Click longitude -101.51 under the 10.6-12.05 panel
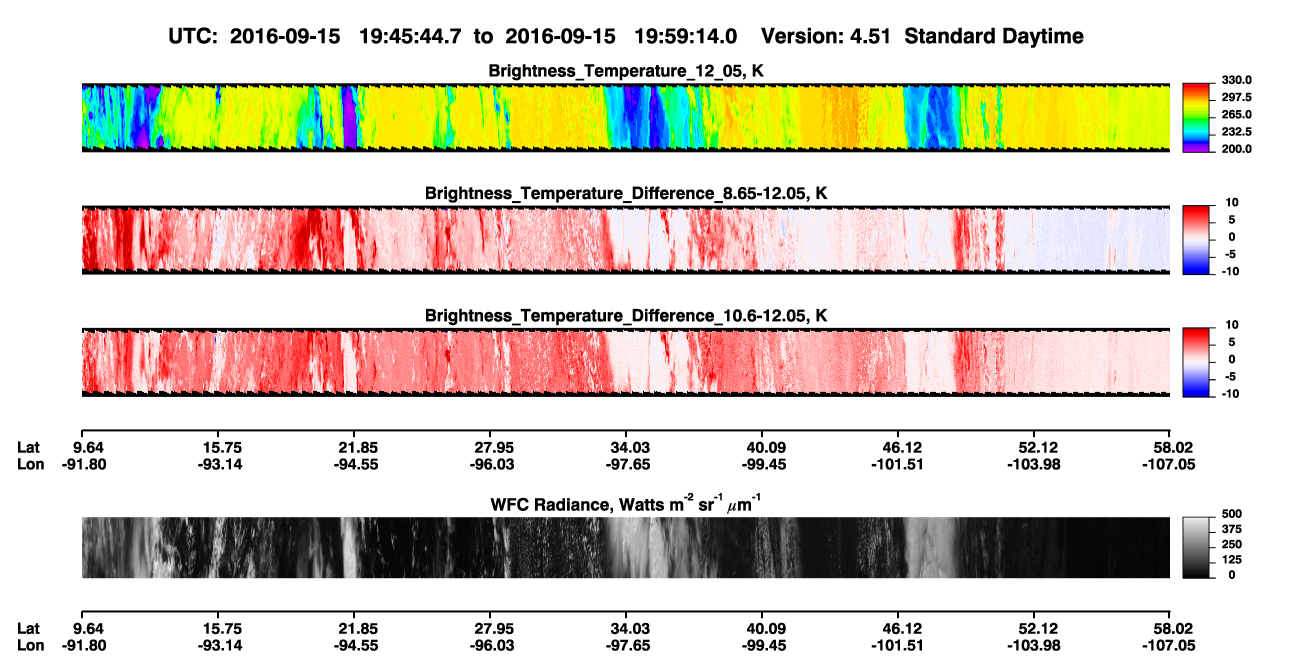 coord(898,464)
